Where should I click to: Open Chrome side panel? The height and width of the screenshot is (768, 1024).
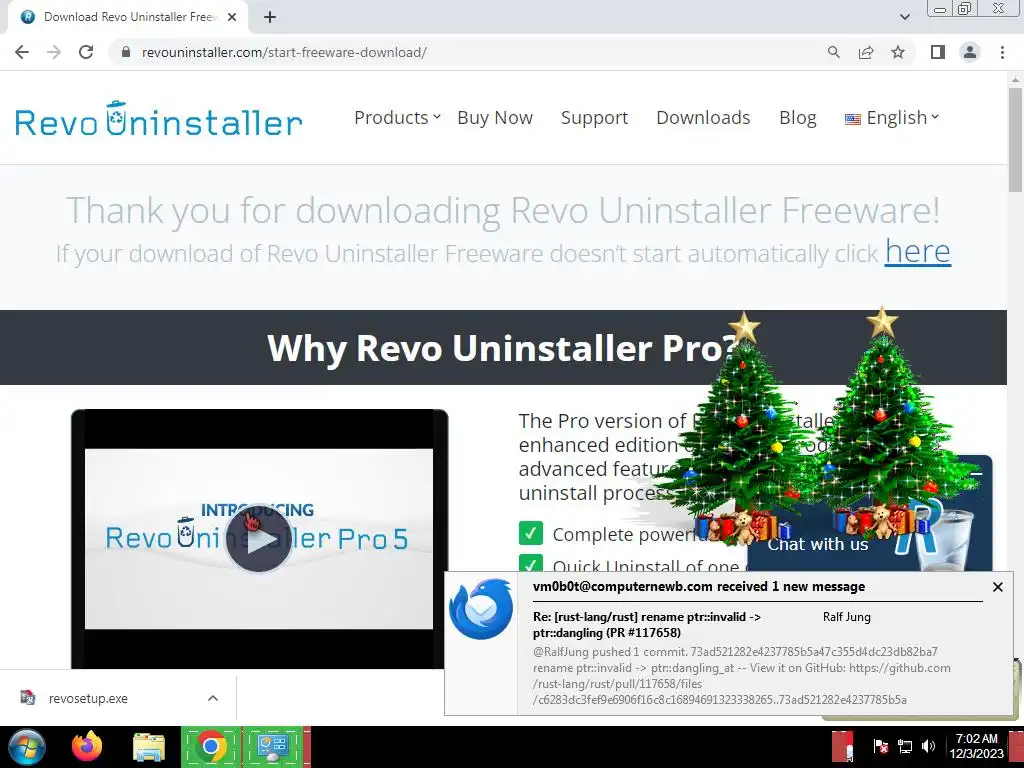938,52
